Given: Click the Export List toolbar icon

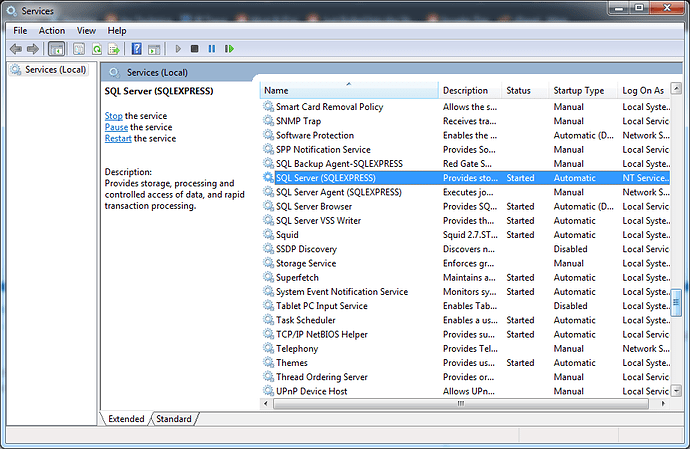Looking at the screenshot, I should pos(114,49).
